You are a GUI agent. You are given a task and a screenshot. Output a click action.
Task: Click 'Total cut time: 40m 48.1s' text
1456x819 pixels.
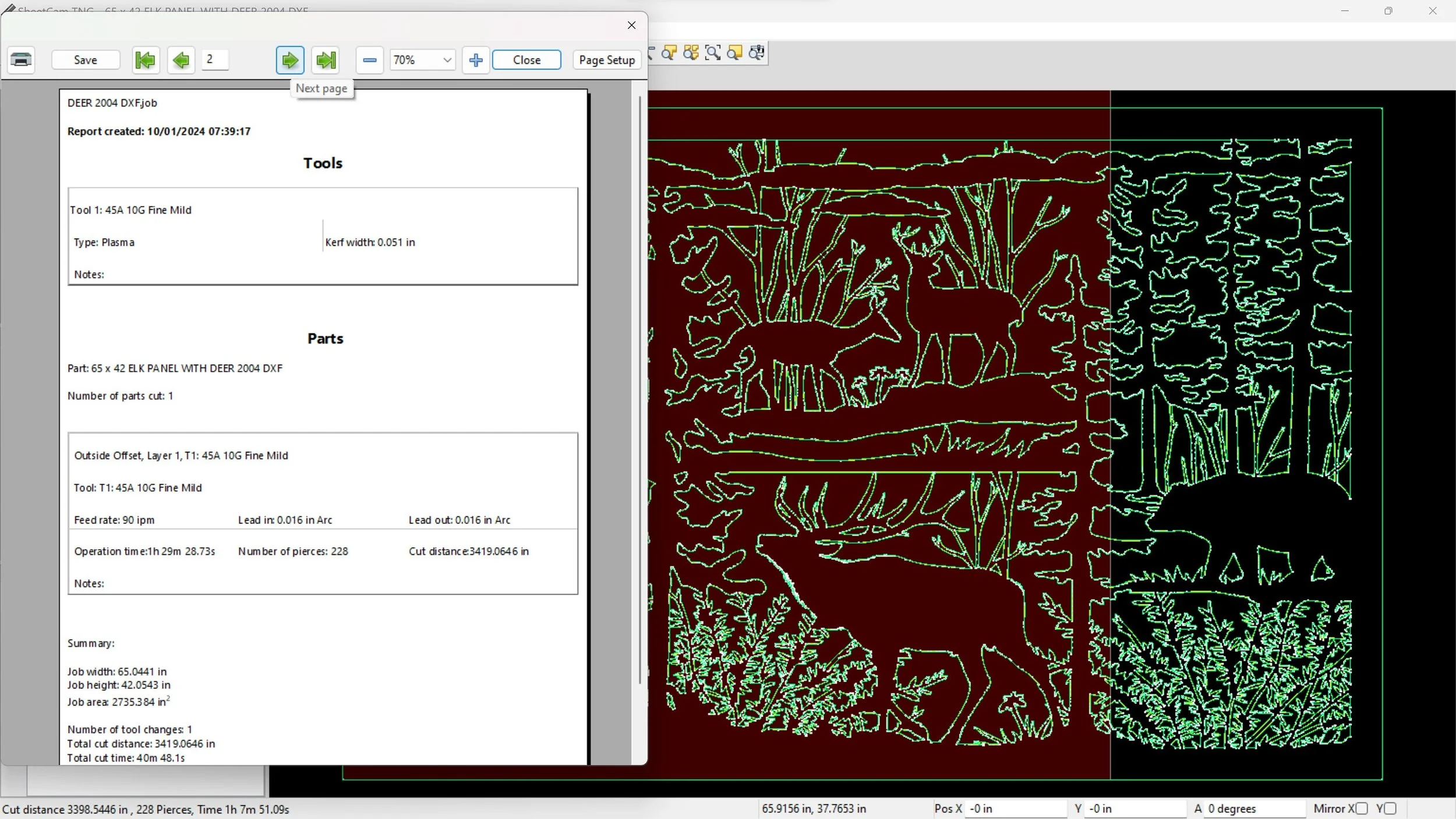pos(126,758)
